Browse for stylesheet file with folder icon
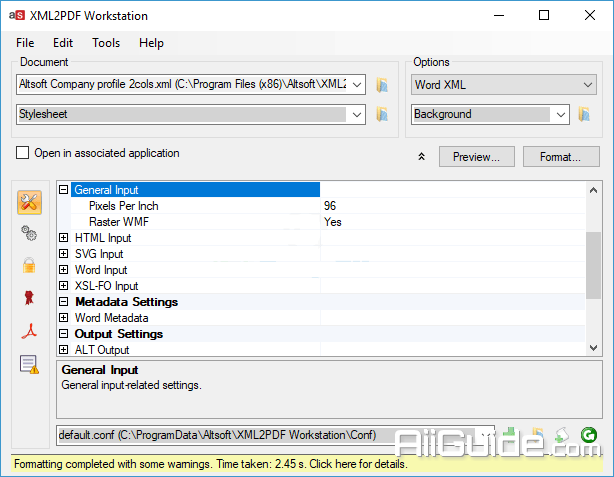This screenshot has height=477, width=614. point(382,114)
